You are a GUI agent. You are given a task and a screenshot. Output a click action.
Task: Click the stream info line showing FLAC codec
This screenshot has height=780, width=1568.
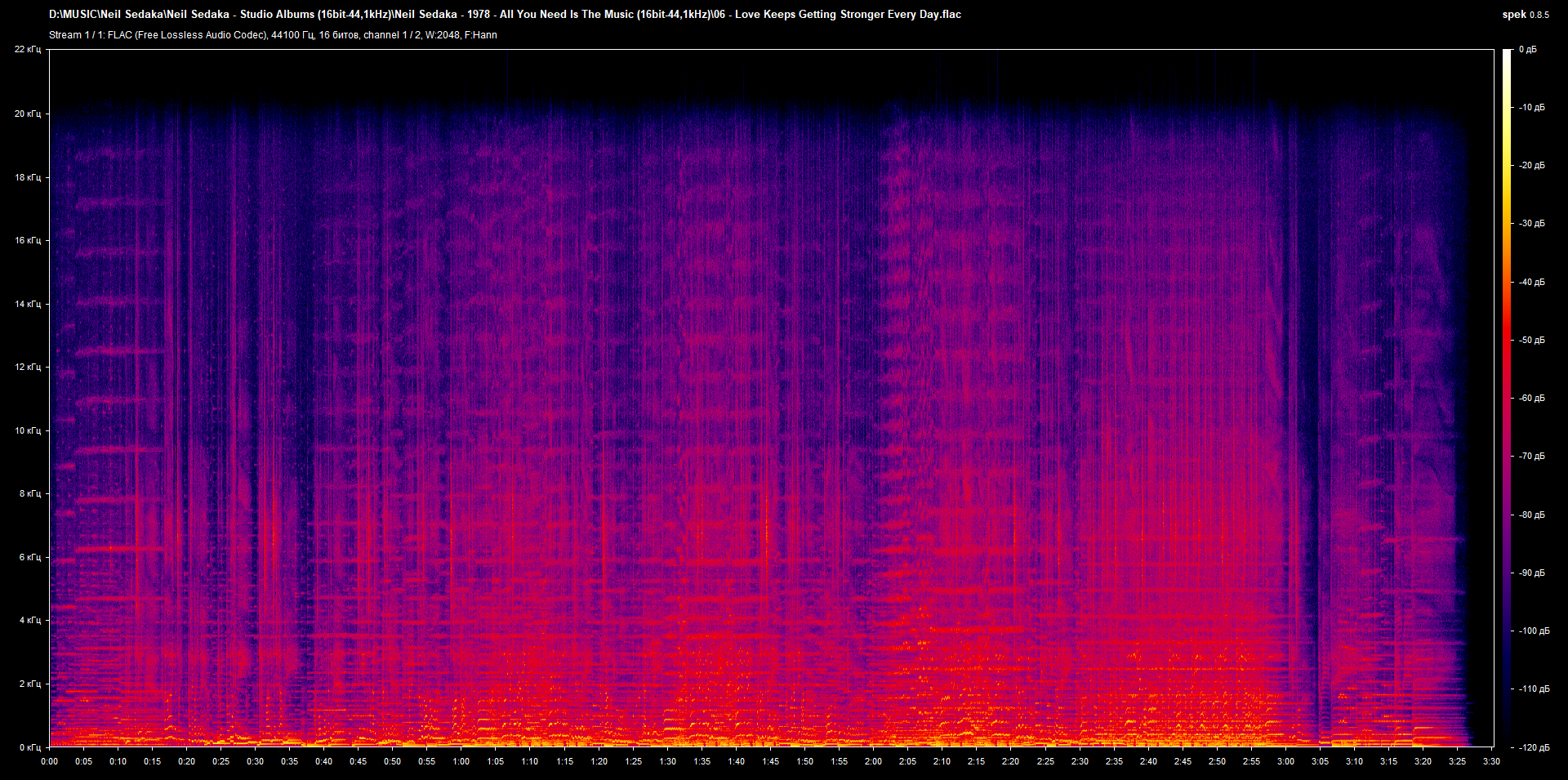pyautogui.click(x=273, y=35)
